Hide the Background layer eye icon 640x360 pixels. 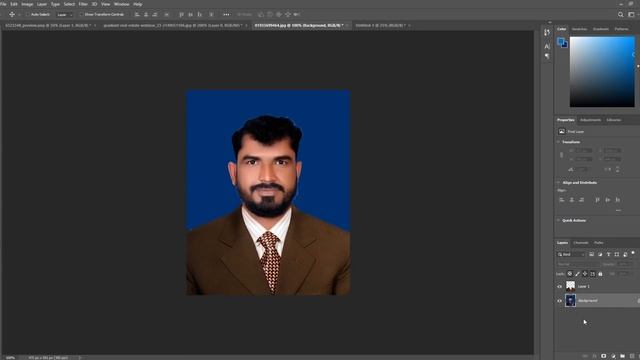(x=560, y=301)
